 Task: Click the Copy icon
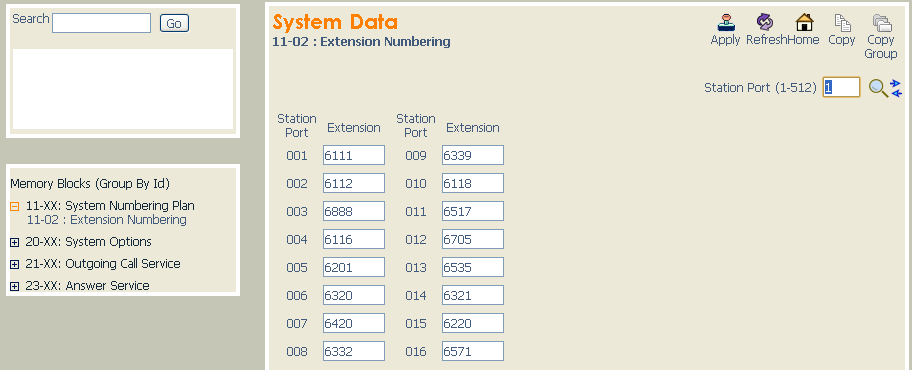[x=842, y=23]
